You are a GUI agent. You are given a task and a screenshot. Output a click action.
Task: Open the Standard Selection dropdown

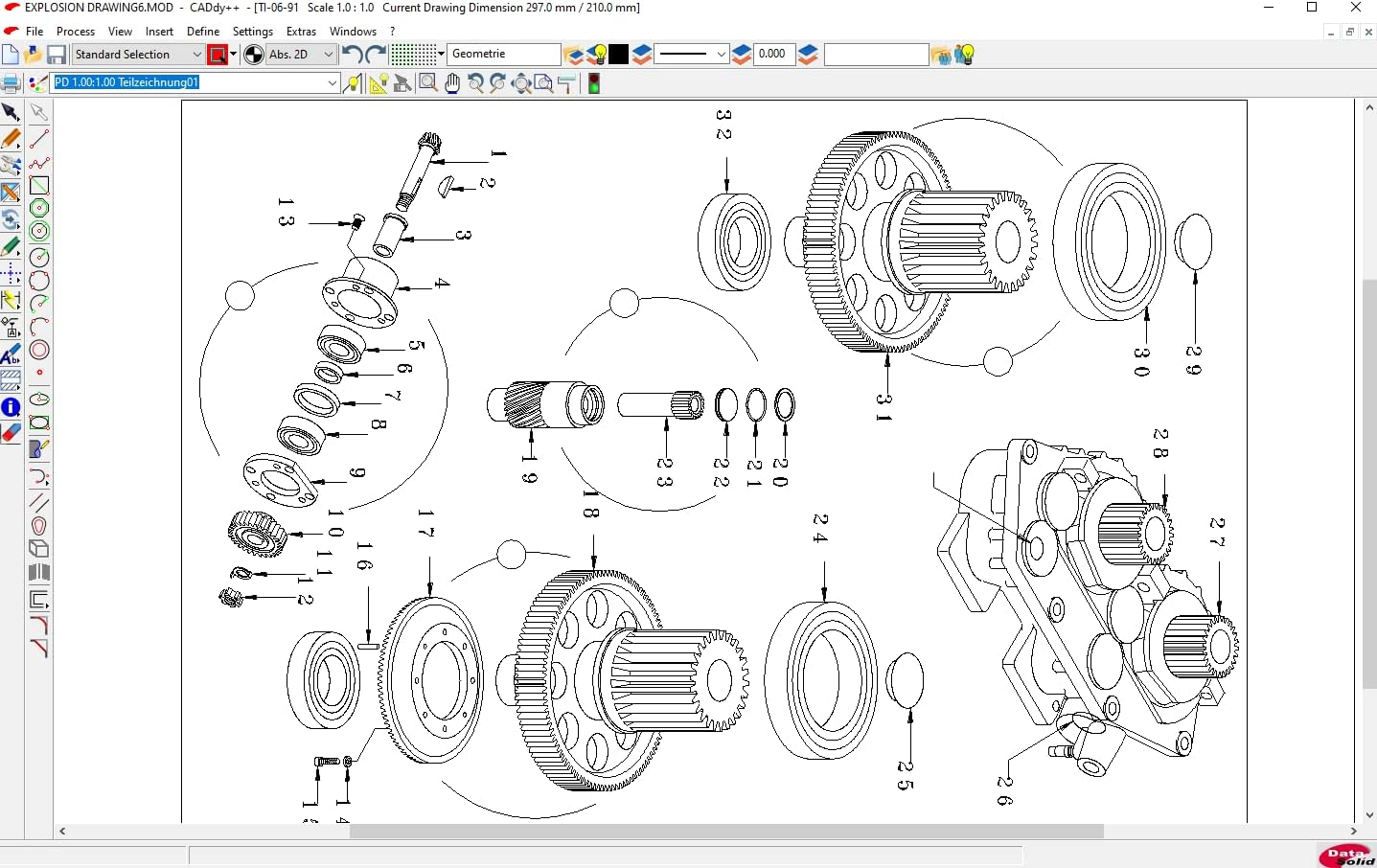(196, 55)
